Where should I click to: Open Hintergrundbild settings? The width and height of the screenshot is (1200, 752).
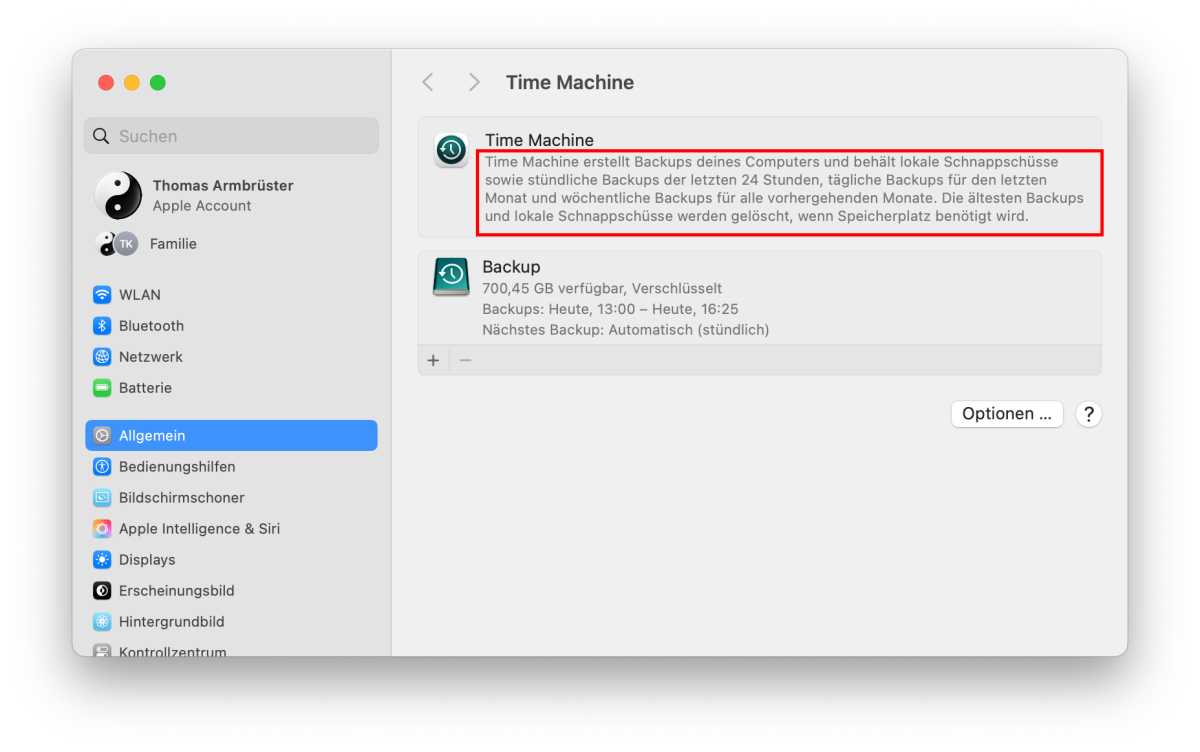(231, 622)
